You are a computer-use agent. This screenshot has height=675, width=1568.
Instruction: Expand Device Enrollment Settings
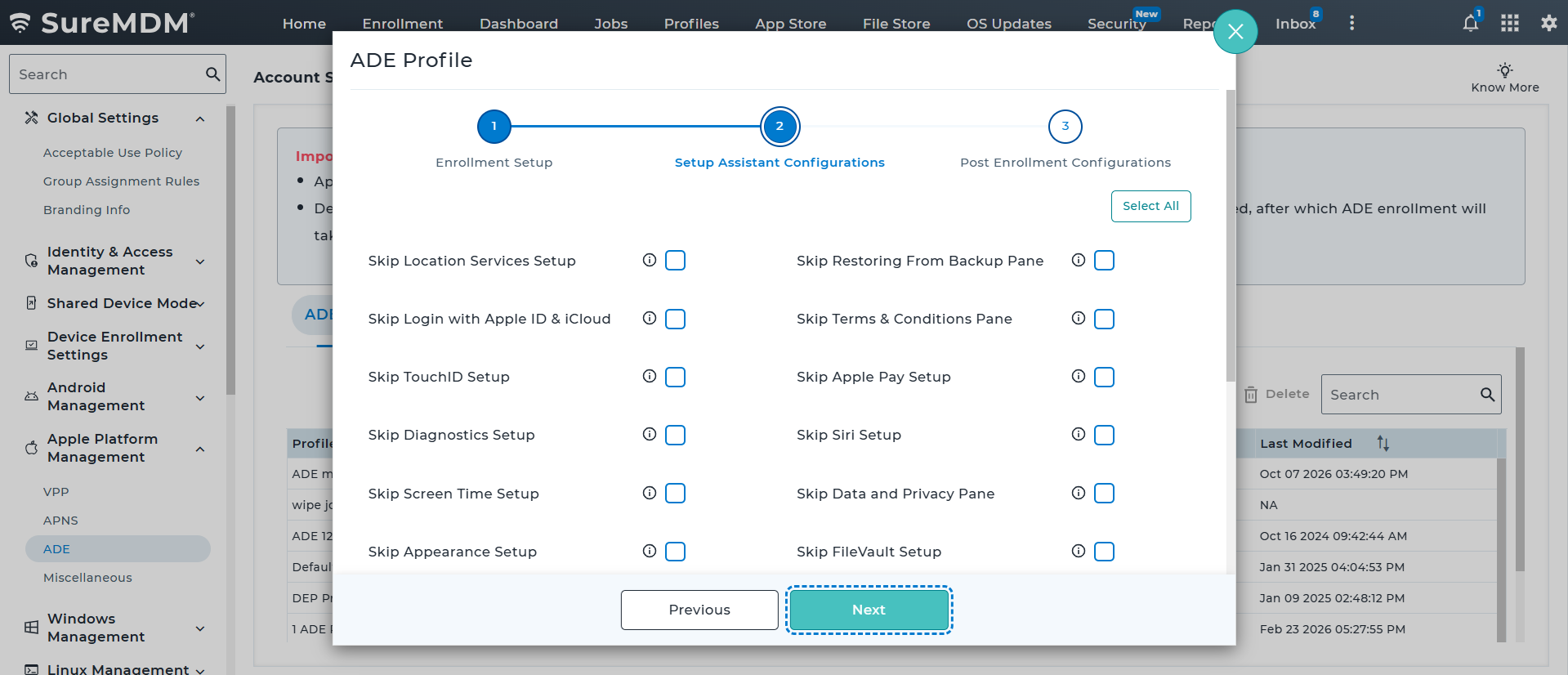coord(200,346)
